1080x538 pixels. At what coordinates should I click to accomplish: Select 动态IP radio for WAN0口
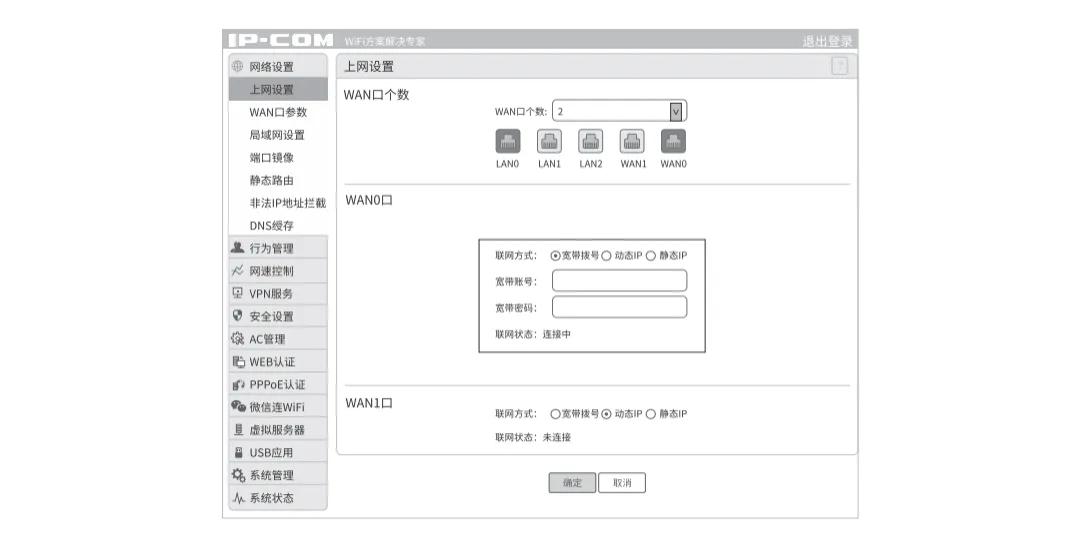click(606, 256)
